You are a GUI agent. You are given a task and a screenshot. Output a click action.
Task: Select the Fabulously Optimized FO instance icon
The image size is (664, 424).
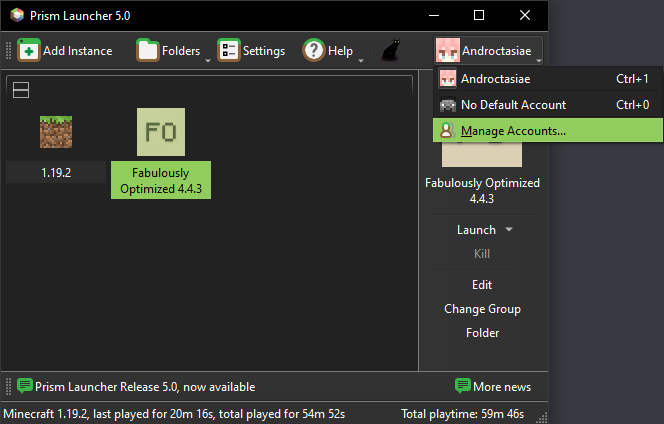click(x=161, y=132)
